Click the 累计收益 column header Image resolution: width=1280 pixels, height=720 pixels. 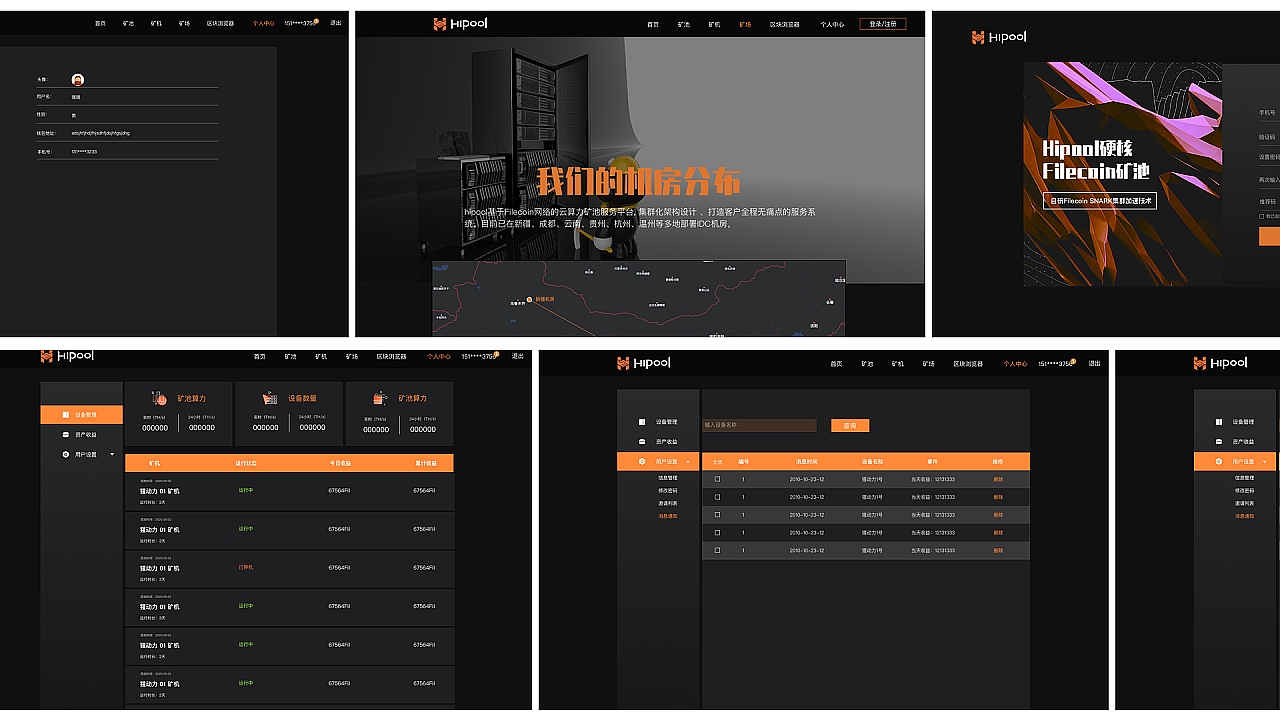(426, 463)
